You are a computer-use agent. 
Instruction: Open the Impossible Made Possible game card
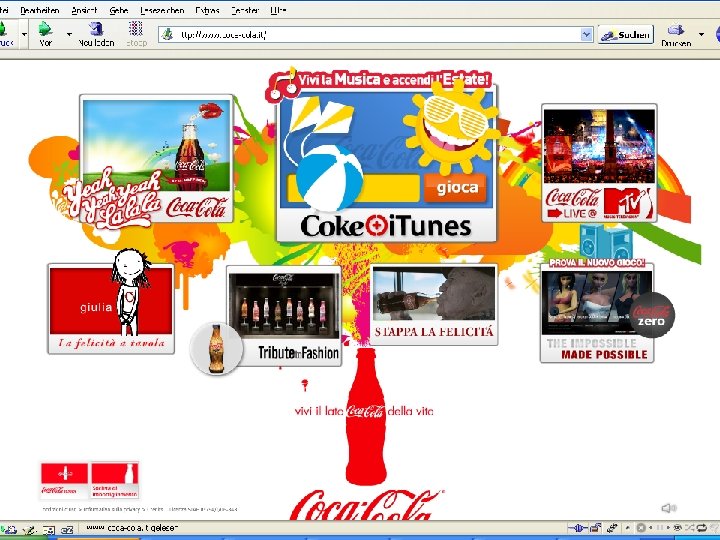597,313
